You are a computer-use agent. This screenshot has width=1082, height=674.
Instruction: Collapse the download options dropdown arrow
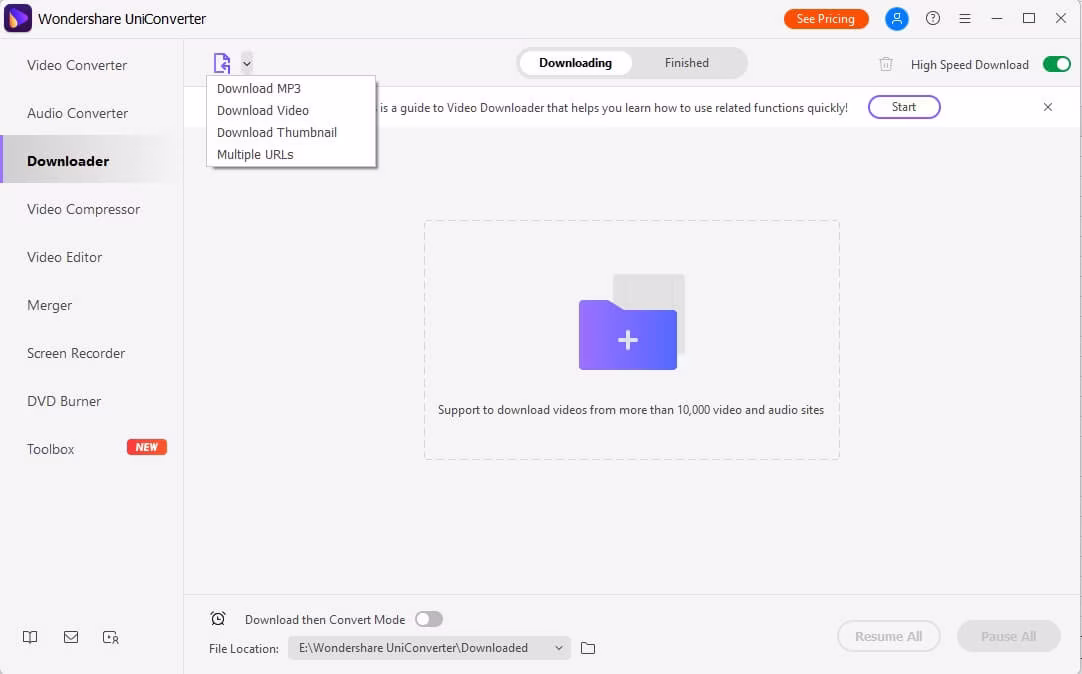(x=246, y=63)
